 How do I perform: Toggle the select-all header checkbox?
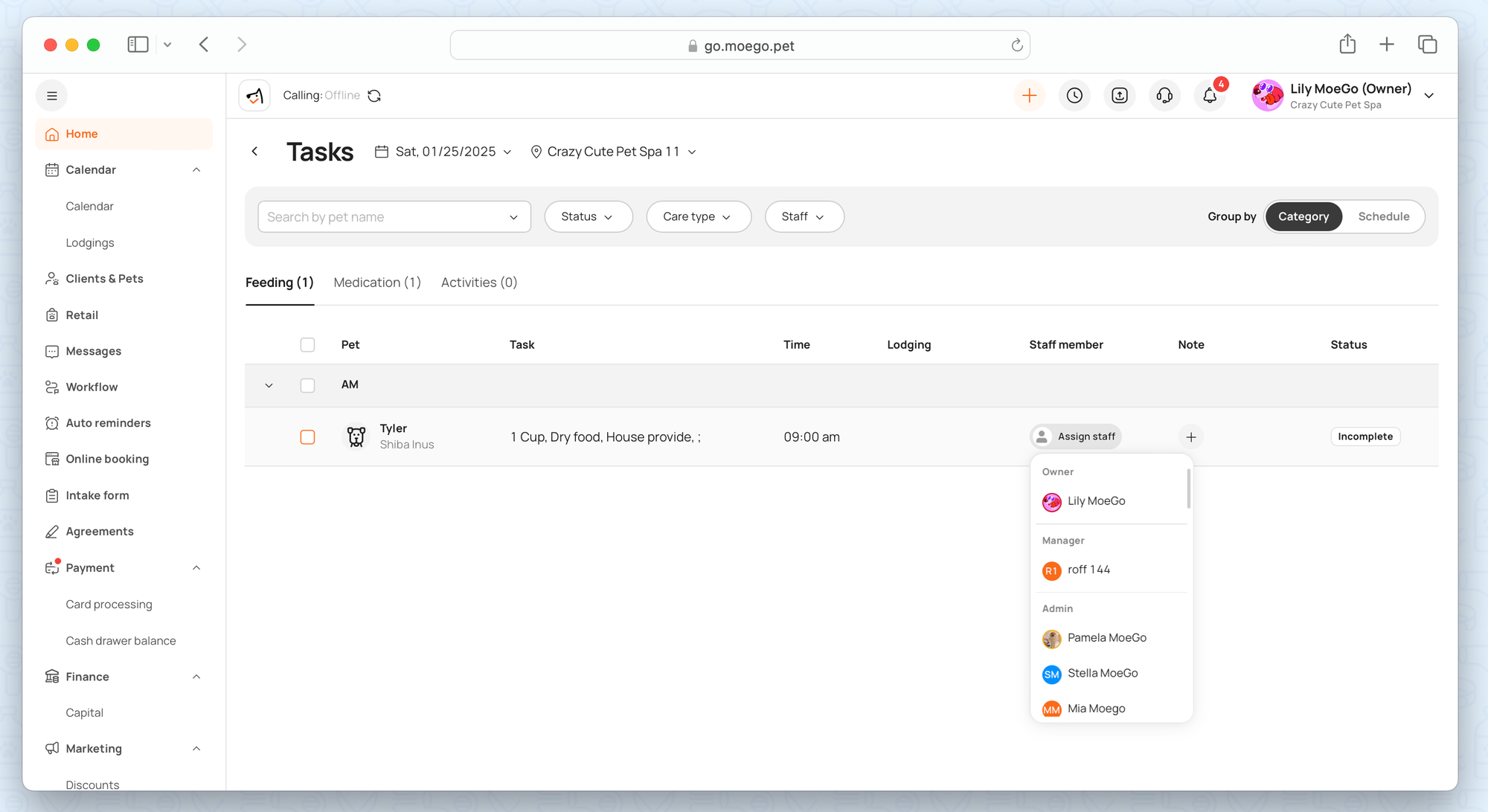click(x=307, y=344)
